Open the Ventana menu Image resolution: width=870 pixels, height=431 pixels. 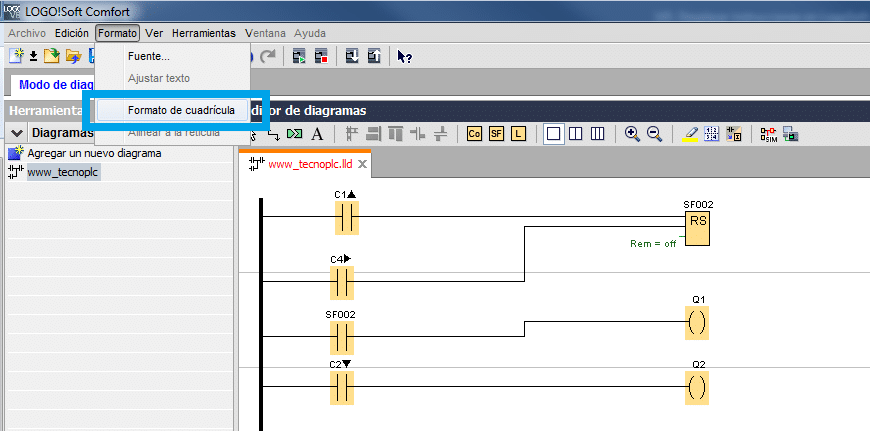pos(265,33)
